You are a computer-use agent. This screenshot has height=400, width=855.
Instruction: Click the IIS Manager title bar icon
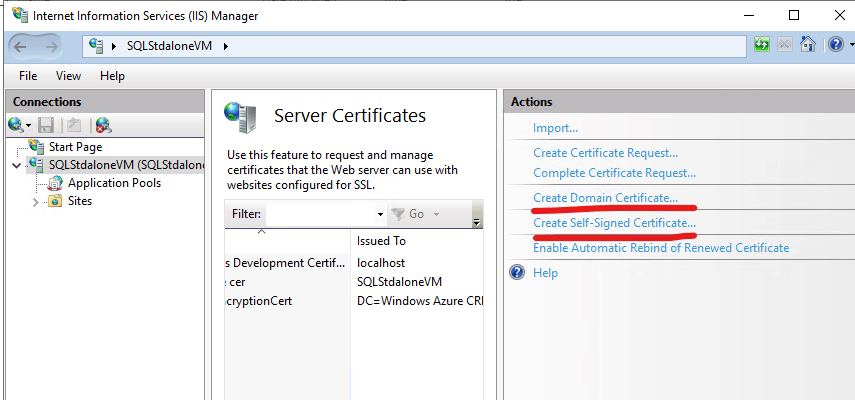[20, 15]
